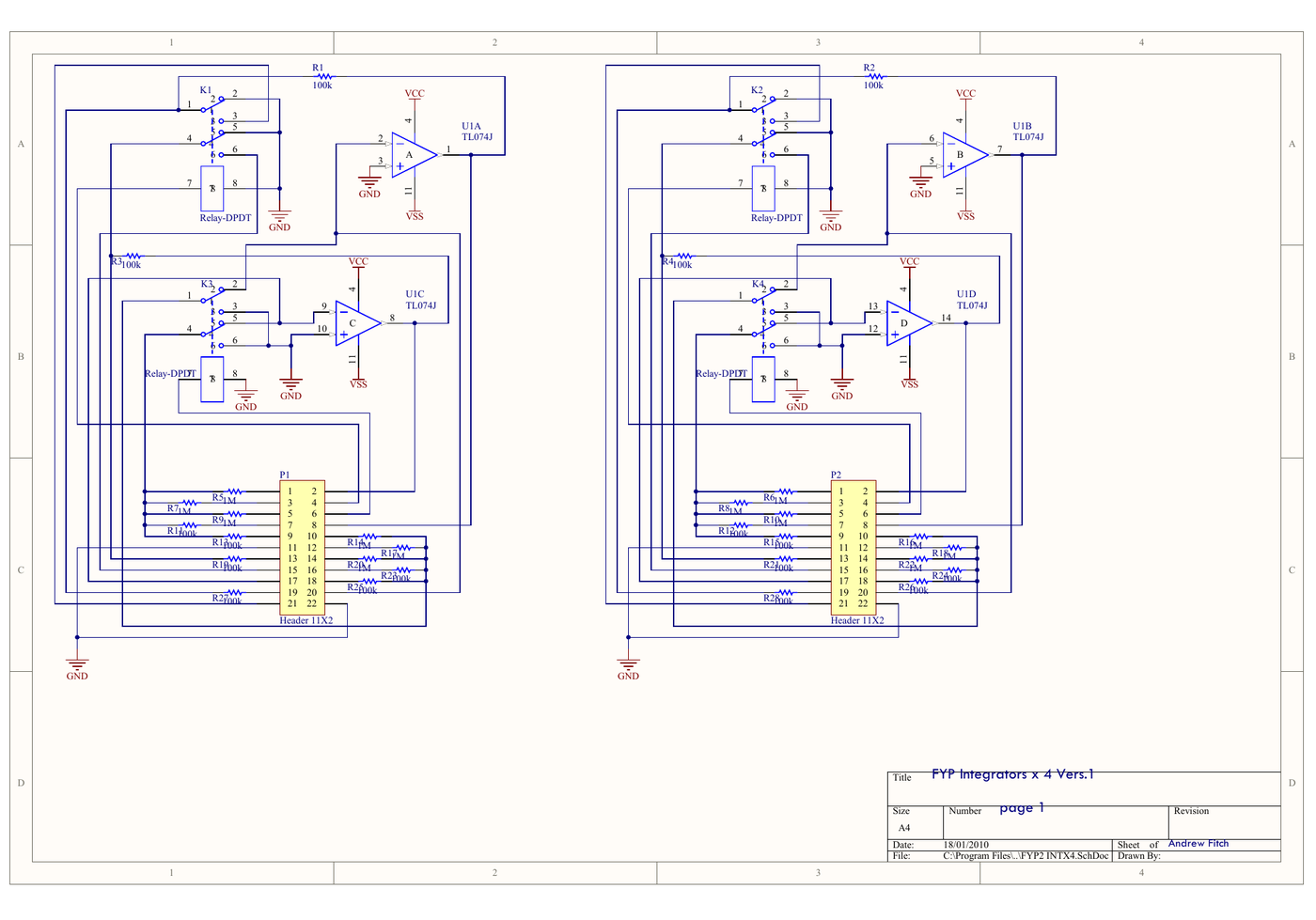Viewport: 1316px width, 920px height.
Task: Select resistor R4 100k zigzag symbol
Action: coord(684,256)
